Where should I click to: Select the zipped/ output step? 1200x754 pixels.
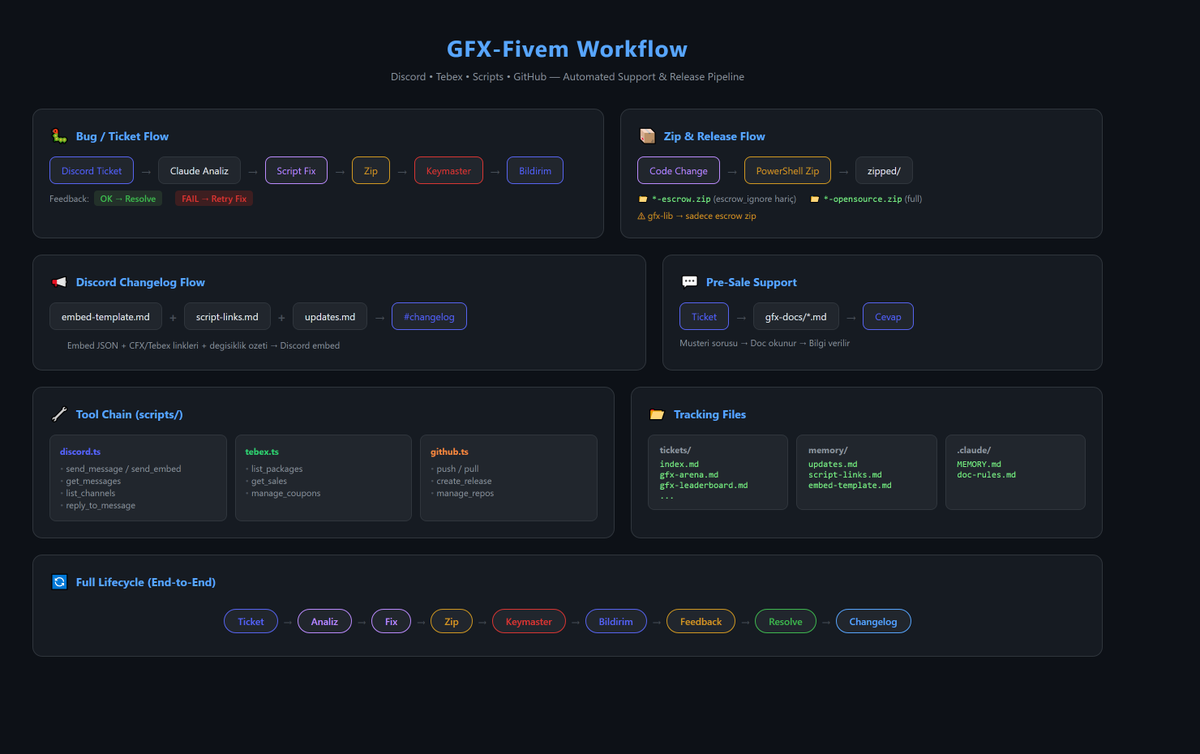point(884,171)
